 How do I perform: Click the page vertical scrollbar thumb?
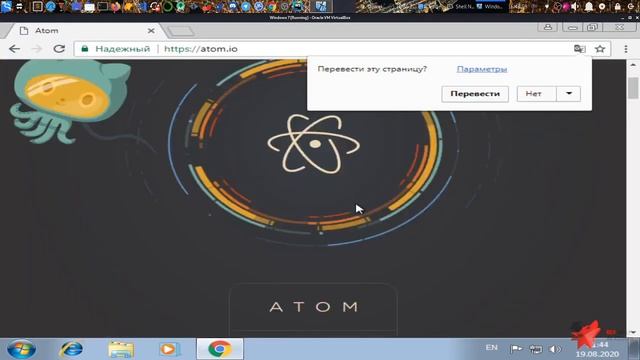point(633,88)
